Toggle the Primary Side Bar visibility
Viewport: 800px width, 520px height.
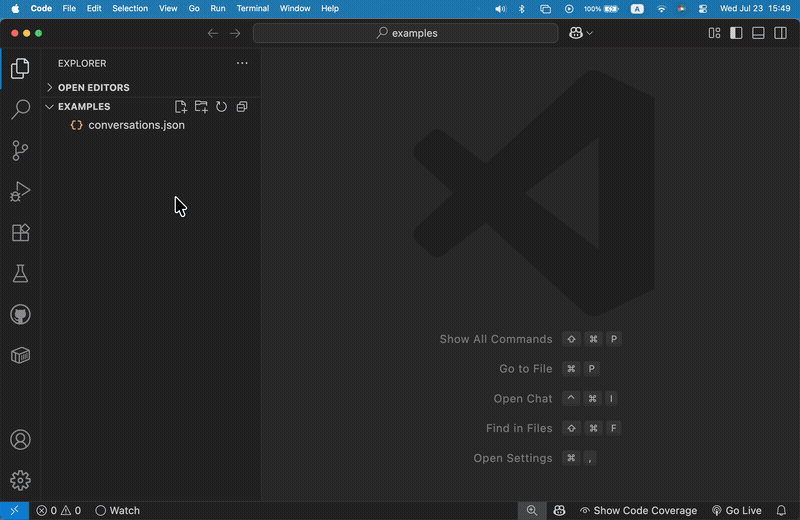[736, 33]
